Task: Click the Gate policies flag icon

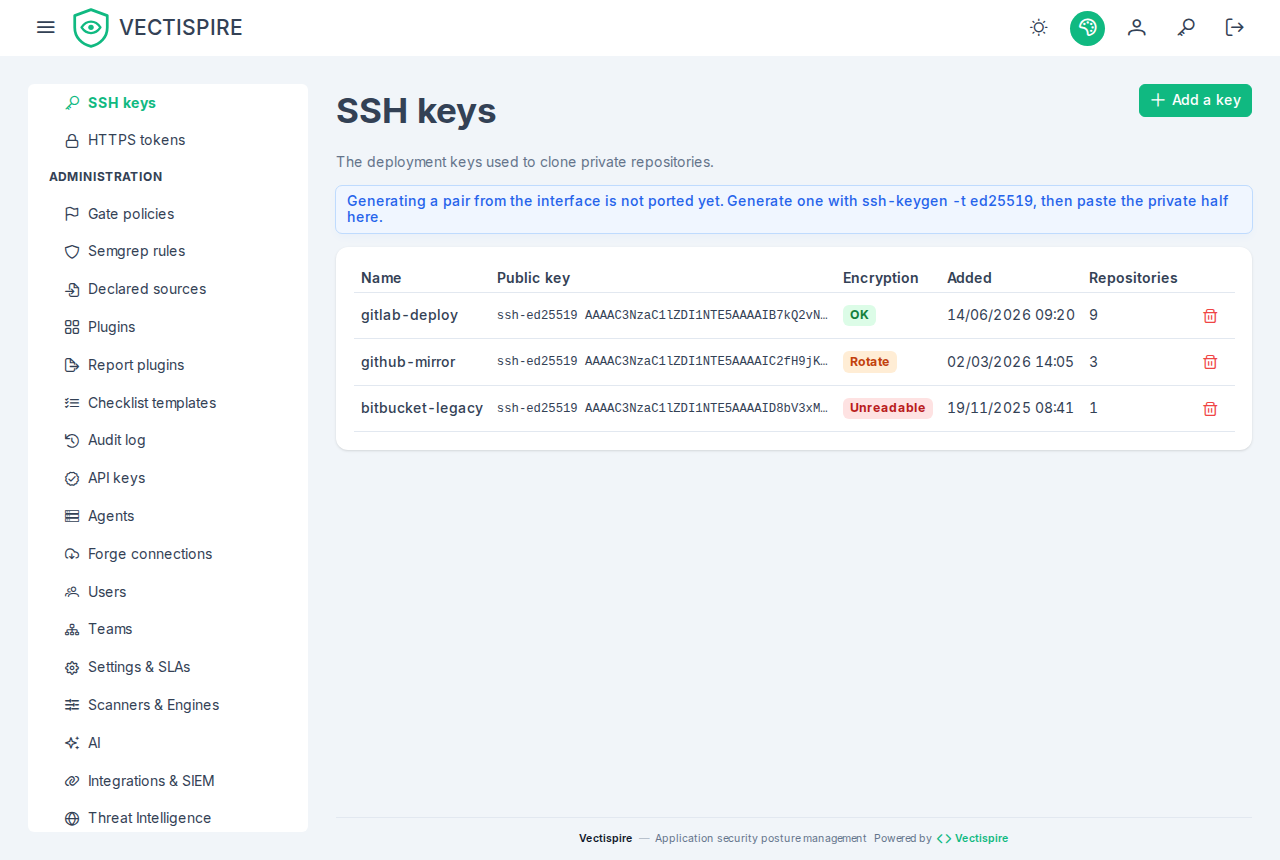Action: (72, 214)
